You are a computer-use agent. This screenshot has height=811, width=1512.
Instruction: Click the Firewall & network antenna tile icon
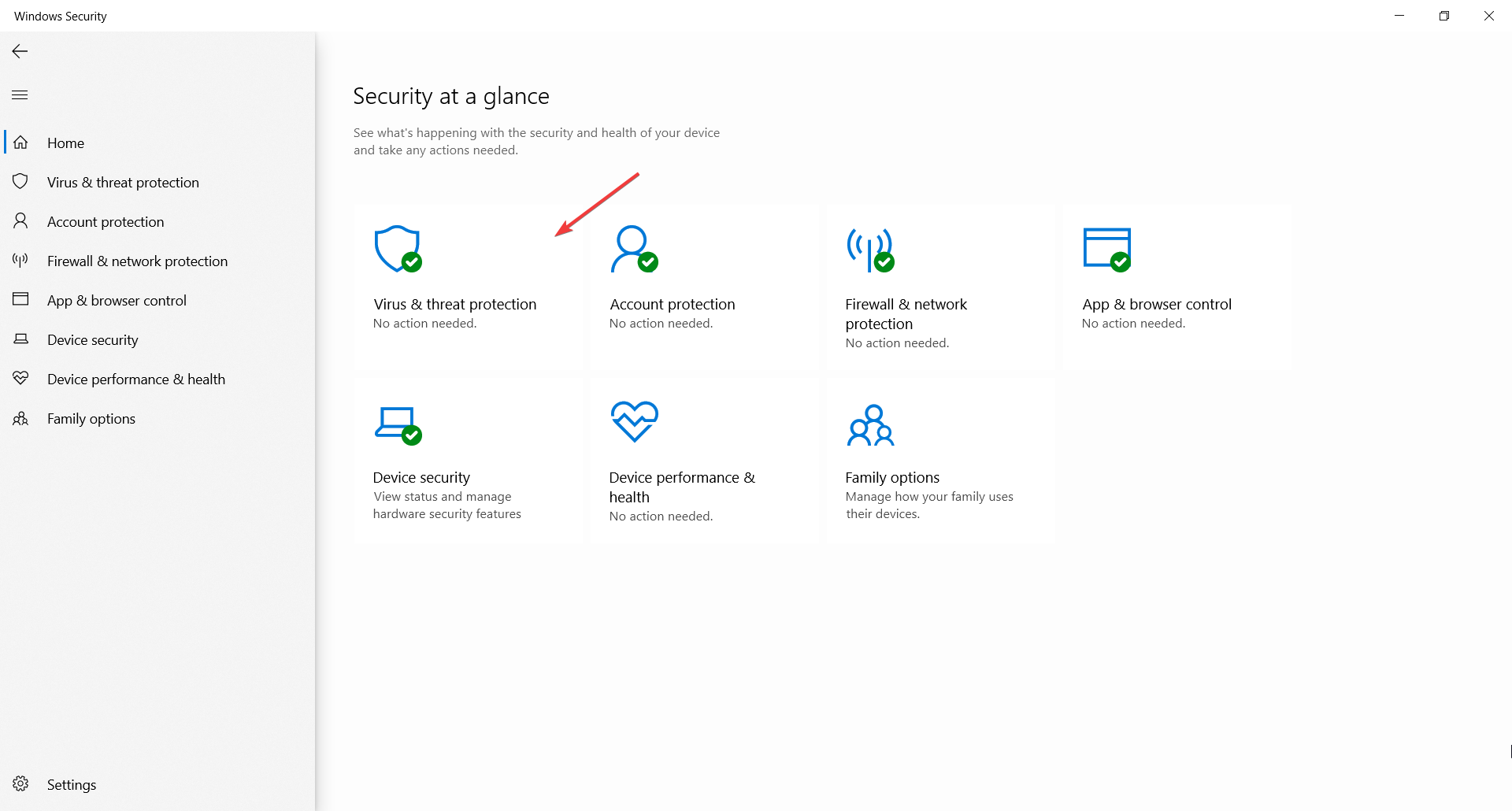coord(869,250)
